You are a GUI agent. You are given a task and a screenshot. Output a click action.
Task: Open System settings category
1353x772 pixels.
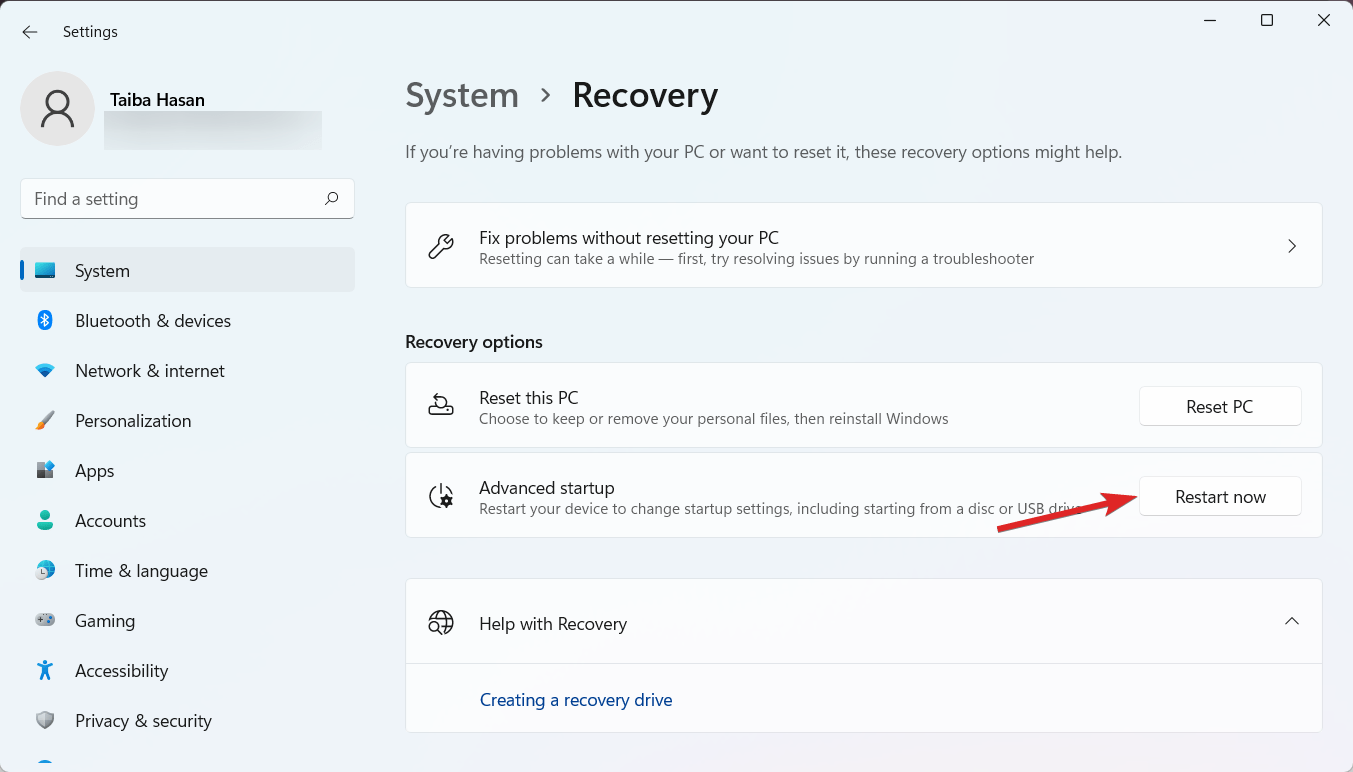pos(187,270)
